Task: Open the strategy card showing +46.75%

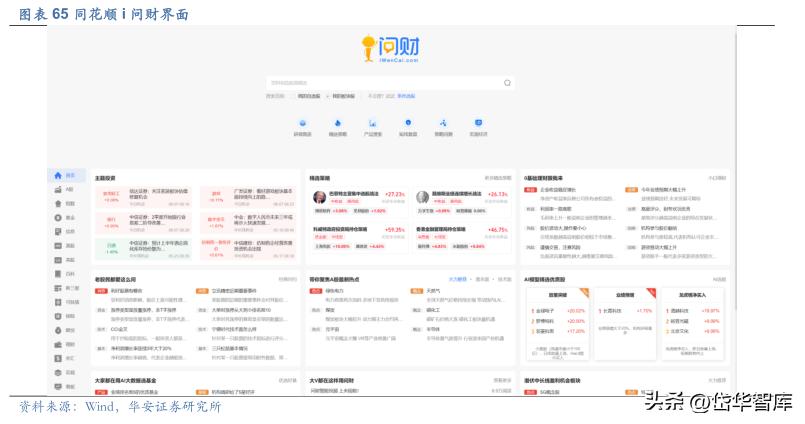Action: pos(462,238)
